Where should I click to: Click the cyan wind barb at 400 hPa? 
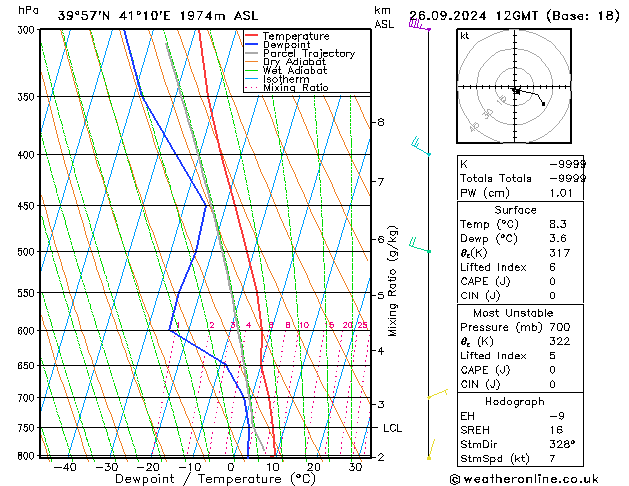[421, 146]
